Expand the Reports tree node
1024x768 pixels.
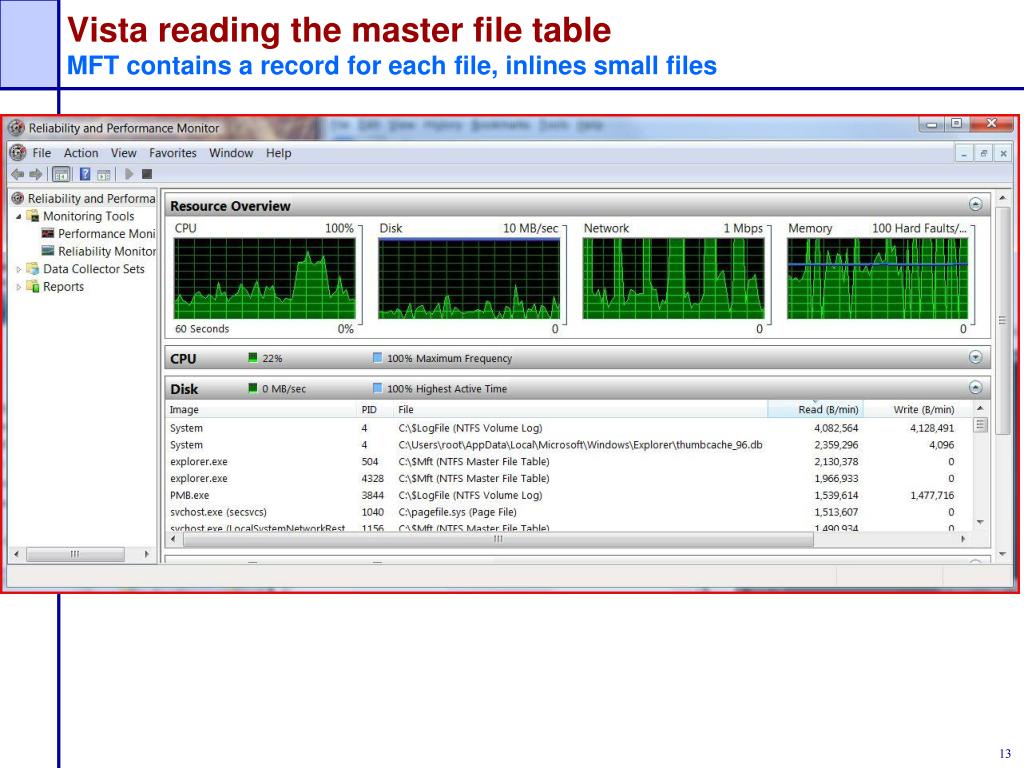(x=18, y=286)
